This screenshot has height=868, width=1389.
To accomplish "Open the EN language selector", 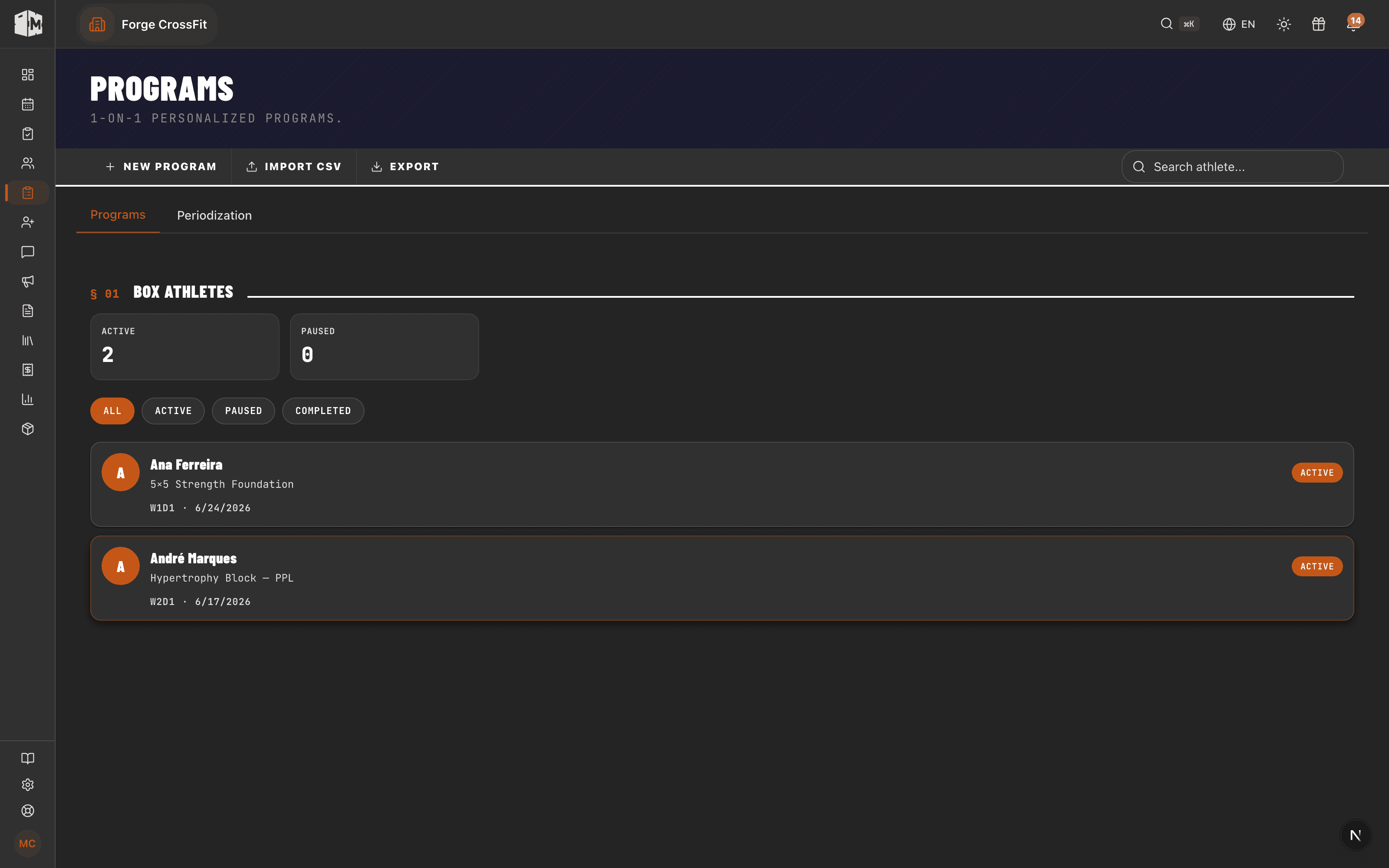I will point(1239,24).
